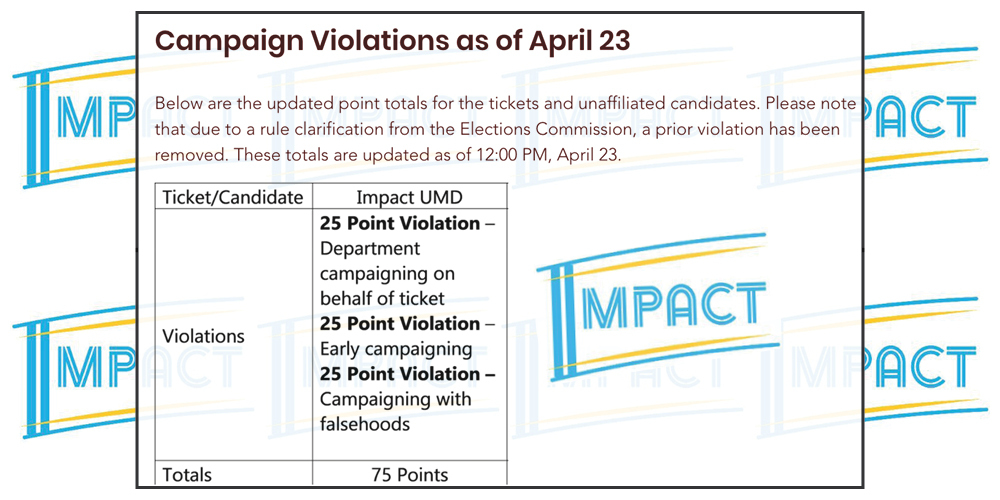Select the "Totals" row label
Image resolution: width=1000 pixels, height=500 pixels.
(x=187, y=475)
